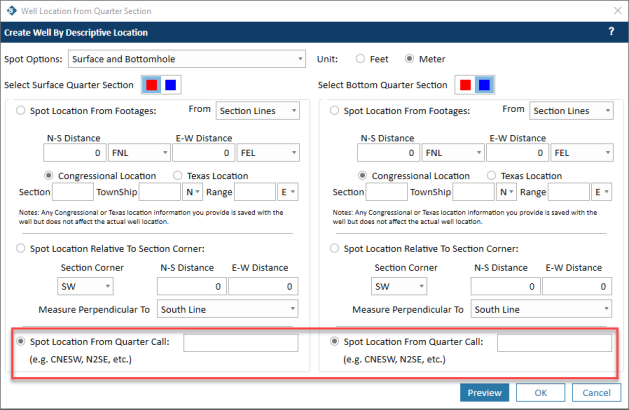Focus bottom corner N-S Distance field
The image size is (629, 410).
(505, 286)
